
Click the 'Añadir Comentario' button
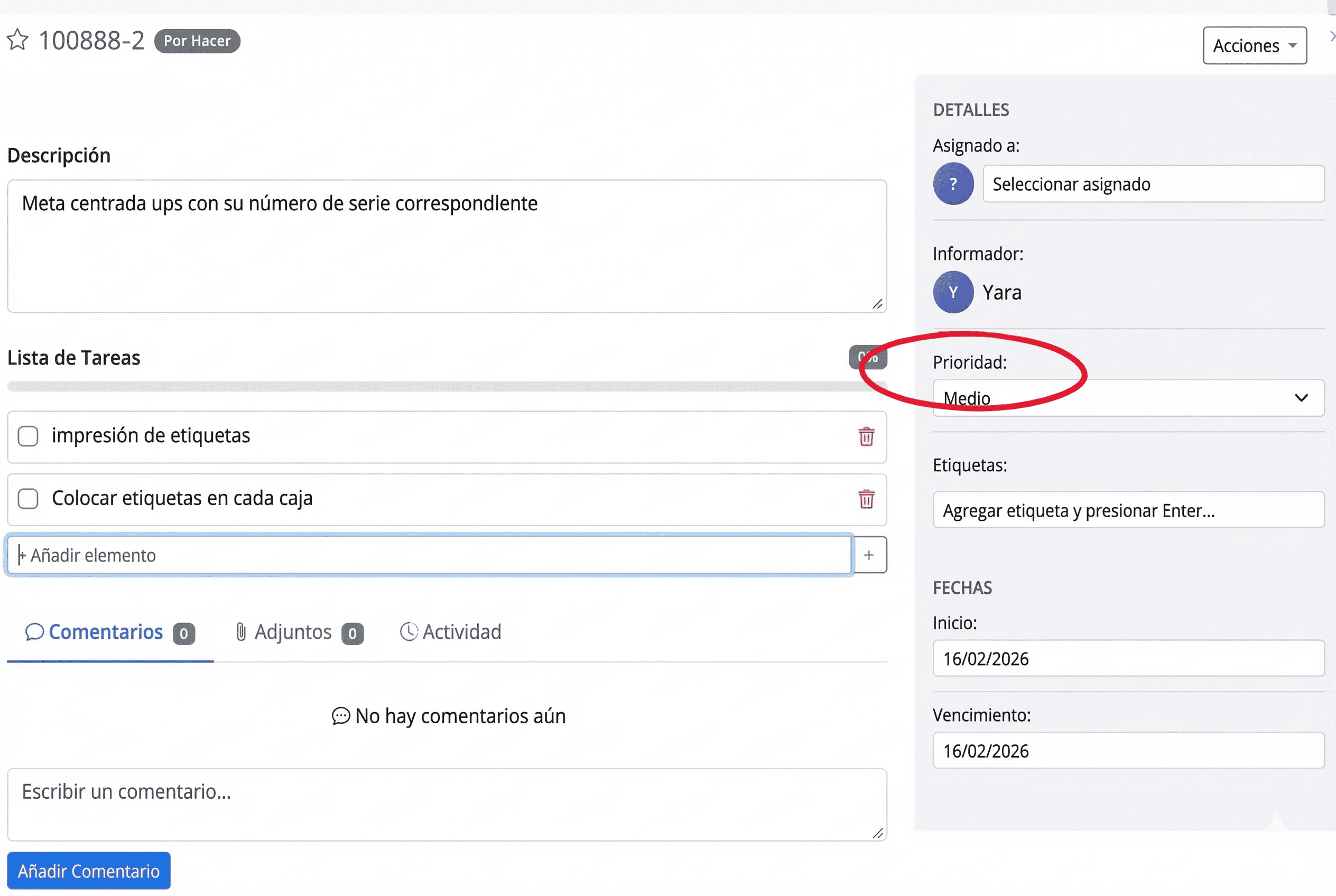coord(89,870)
